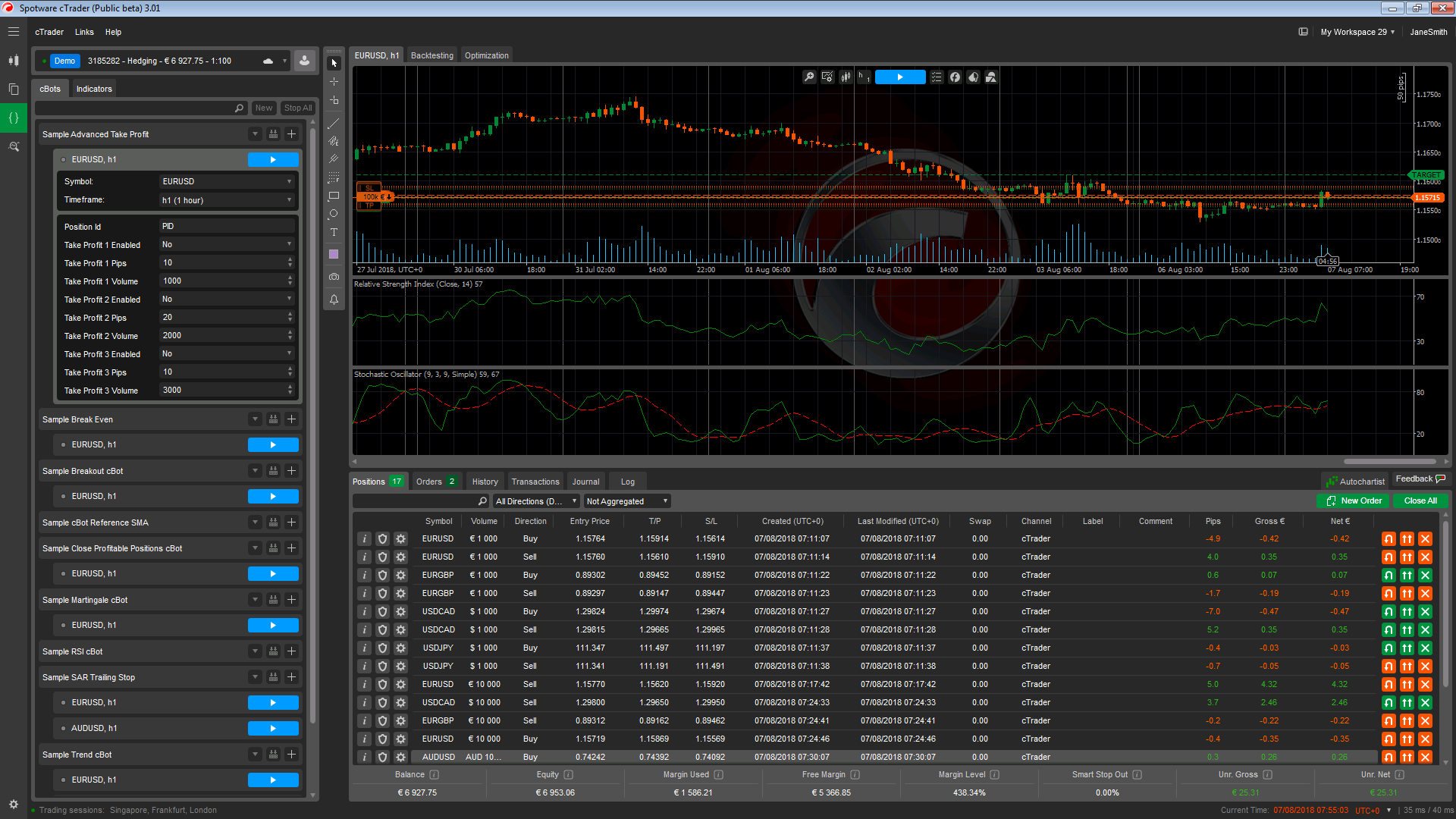The width and height of the screenshot is (1456, 819).
Task: Open backtesting for Sample Break Even cBot
Action: tap(273, 419)
